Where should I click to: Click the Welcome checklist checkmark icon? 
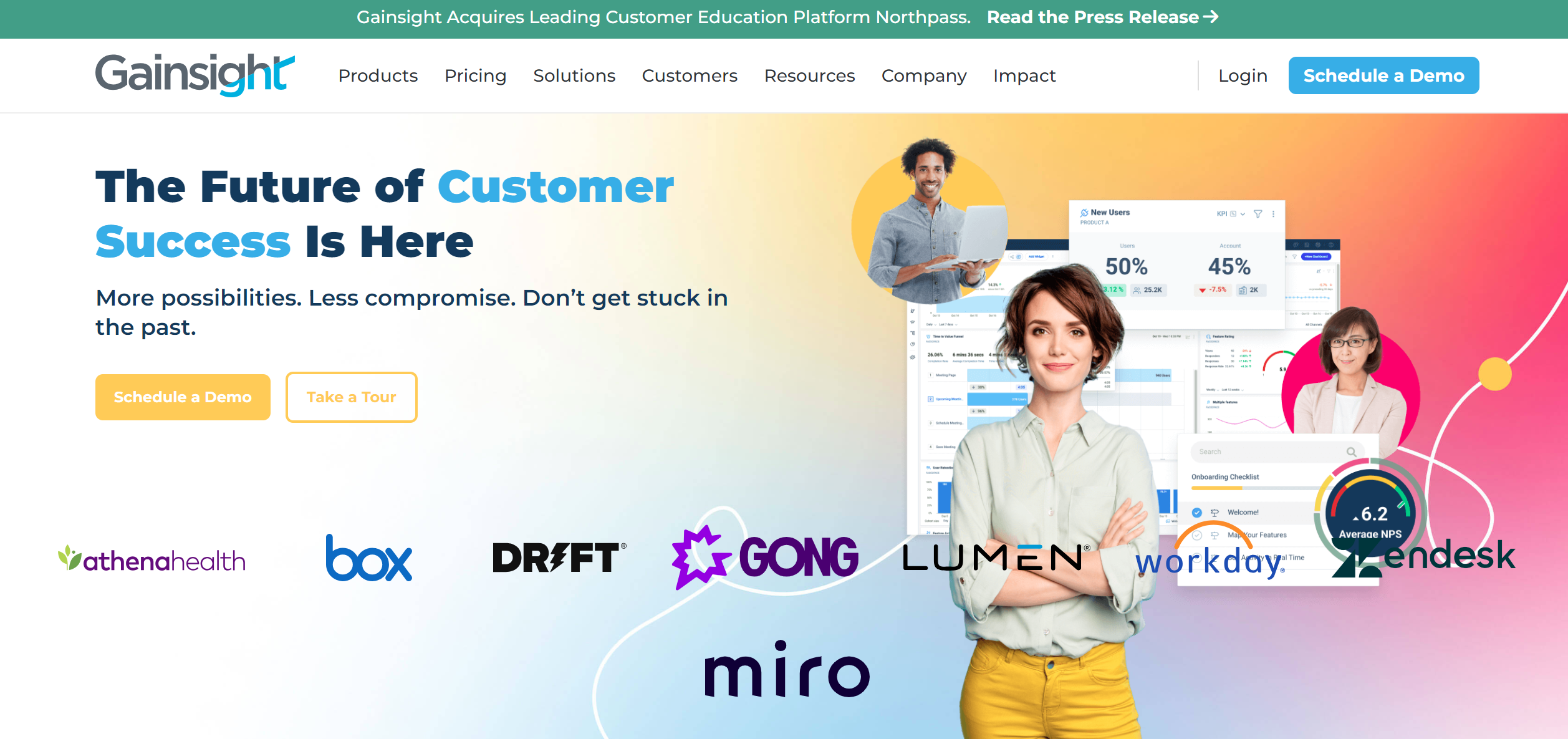[1197, 512]
